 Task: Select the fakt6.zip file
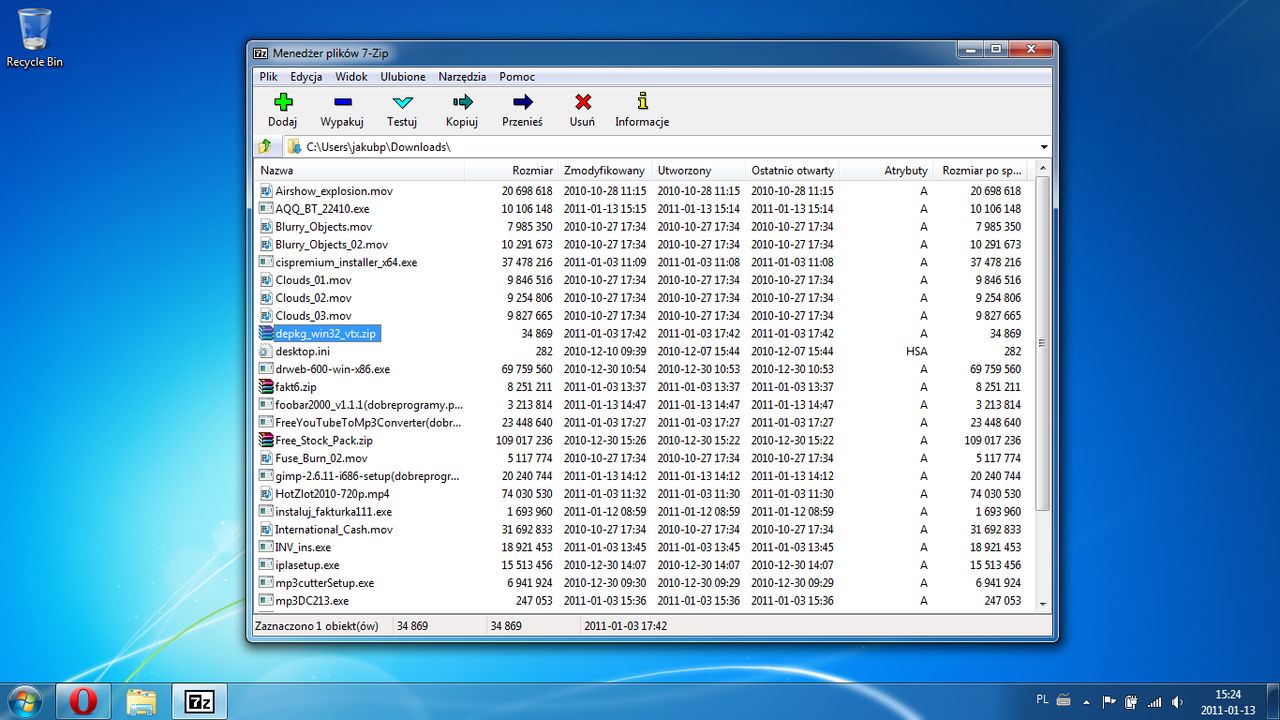click(296, 387)
